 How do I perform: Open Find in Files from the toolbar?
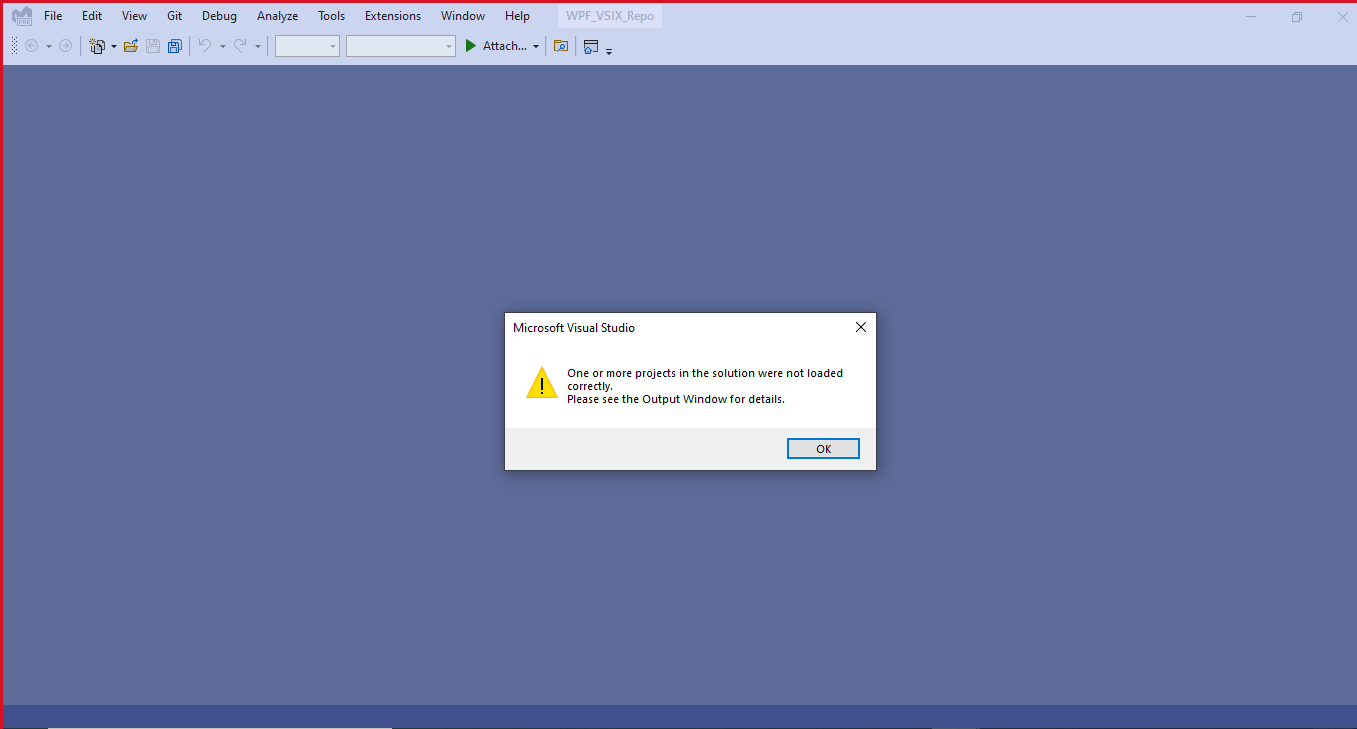[561, 46]
